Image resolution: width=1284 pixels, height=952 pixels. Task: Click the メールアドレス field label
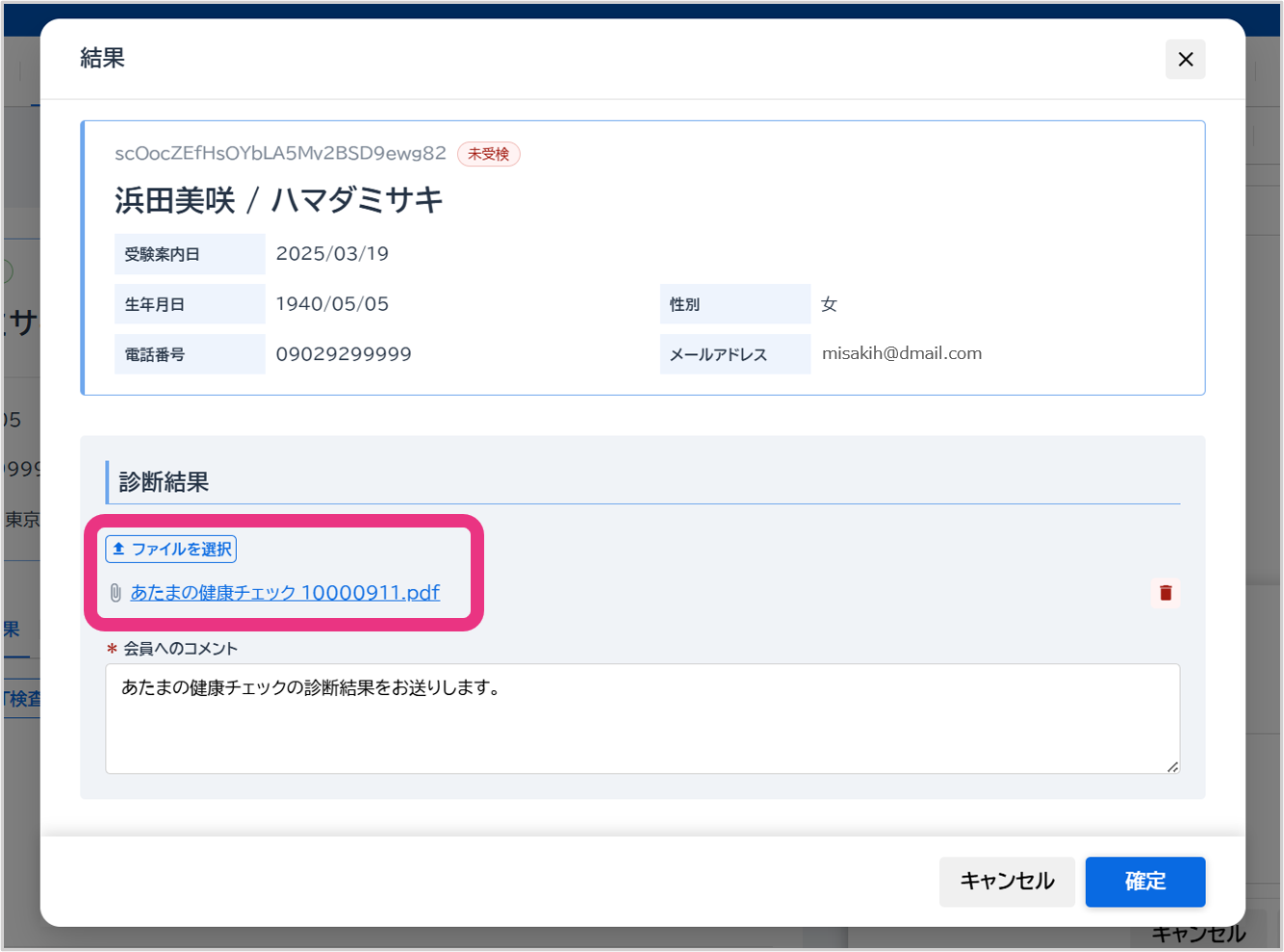(x=718, y=355)
